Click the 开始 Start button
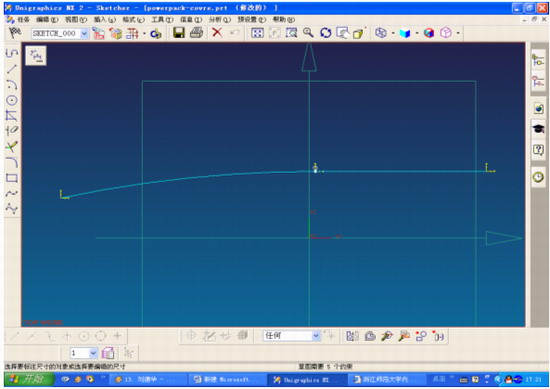The width and height of the screenshot is (550, 389). tap(29, 379)
